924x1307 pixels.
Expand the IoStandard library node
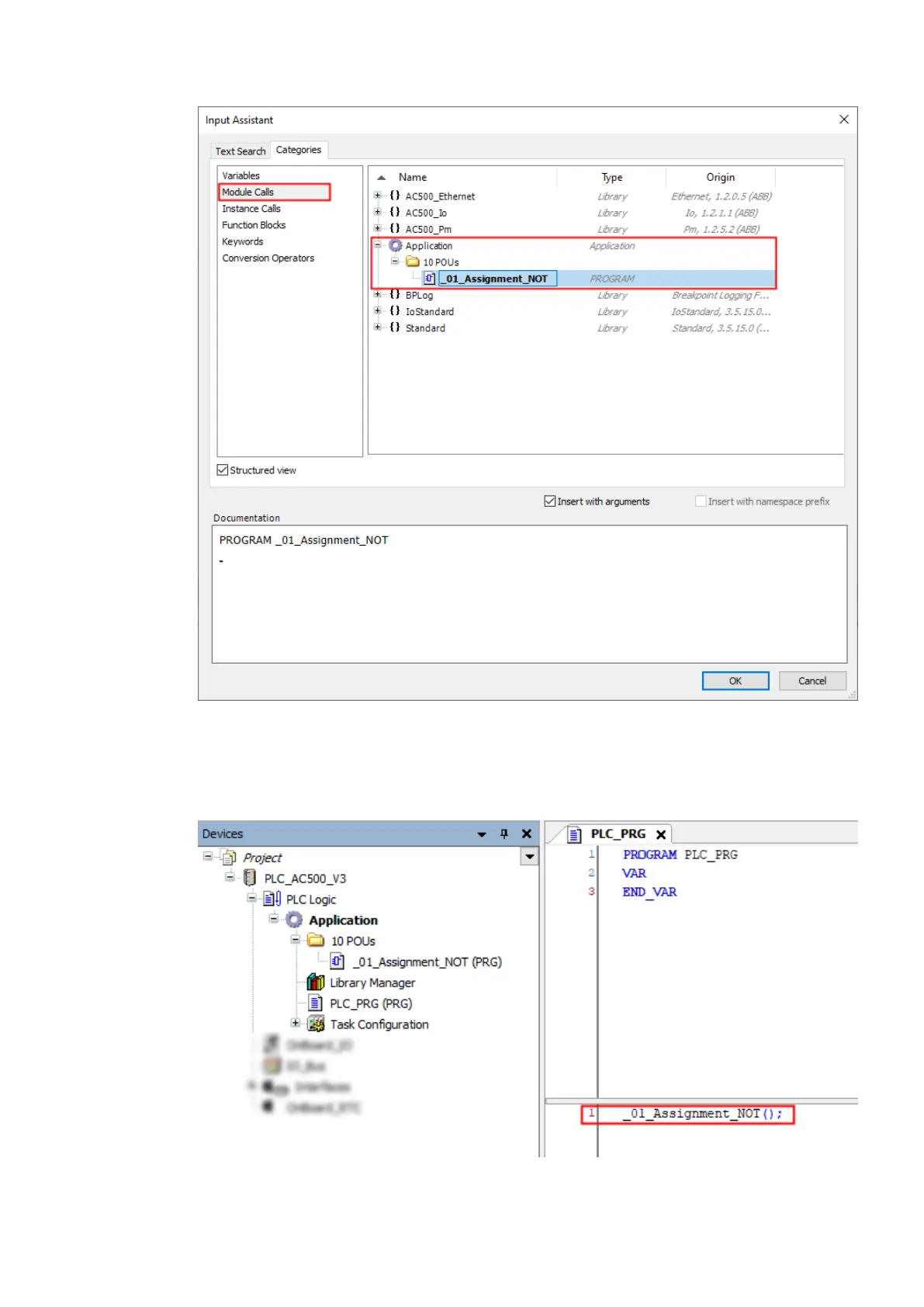click(x=378, y=310)
